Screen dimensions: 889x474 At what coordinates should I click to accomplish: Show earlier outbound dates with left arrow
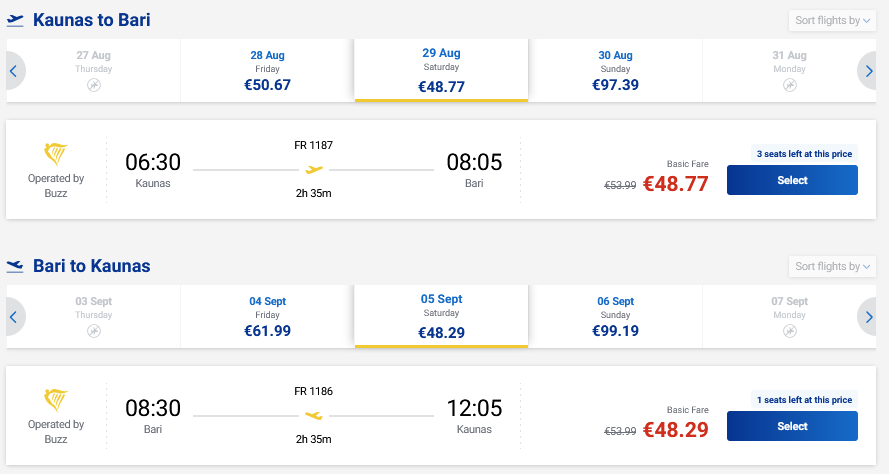pos(14,71)
